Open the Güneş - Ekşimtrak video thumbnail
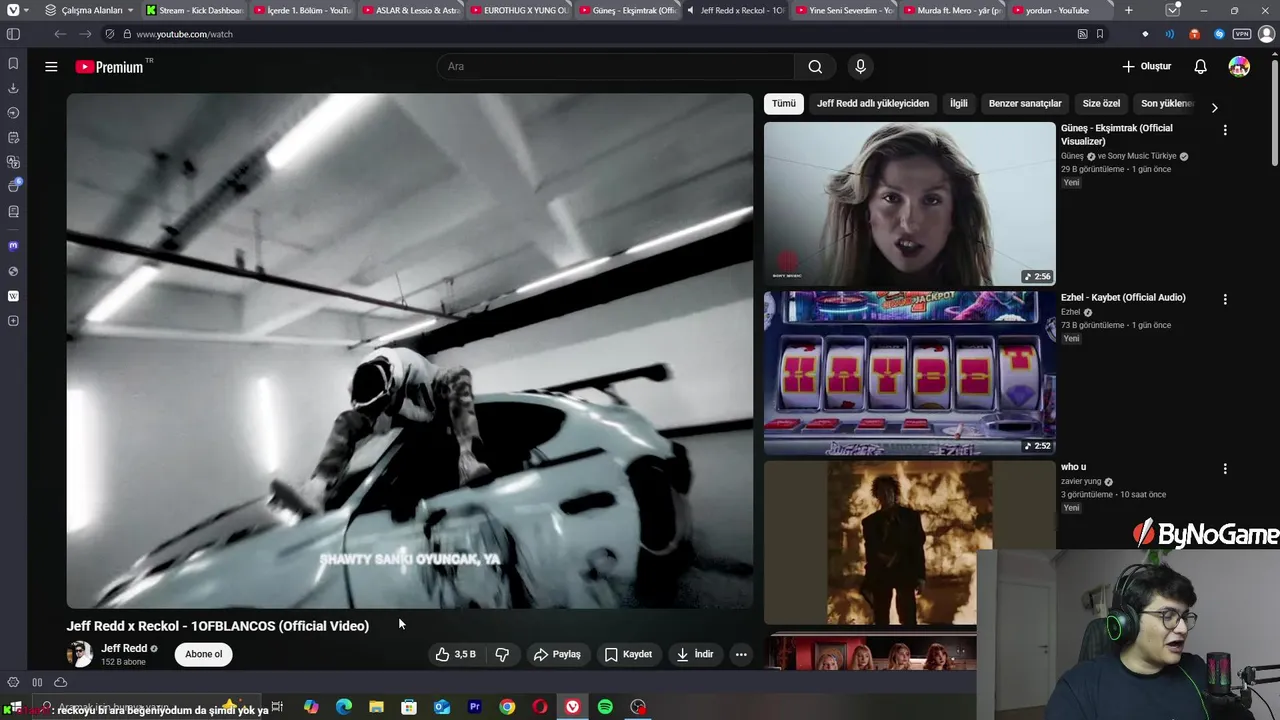The image size is (1280, 720). [x=909, y=204]
